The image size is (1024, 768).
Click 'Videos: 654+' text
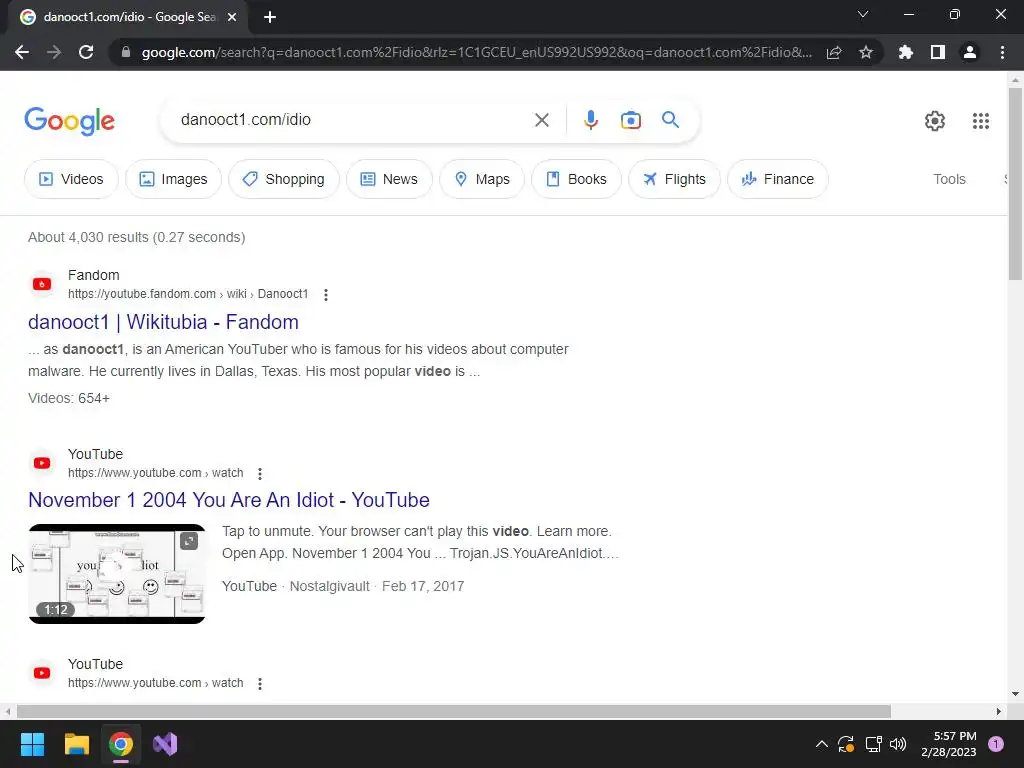(x=69, y=398)
